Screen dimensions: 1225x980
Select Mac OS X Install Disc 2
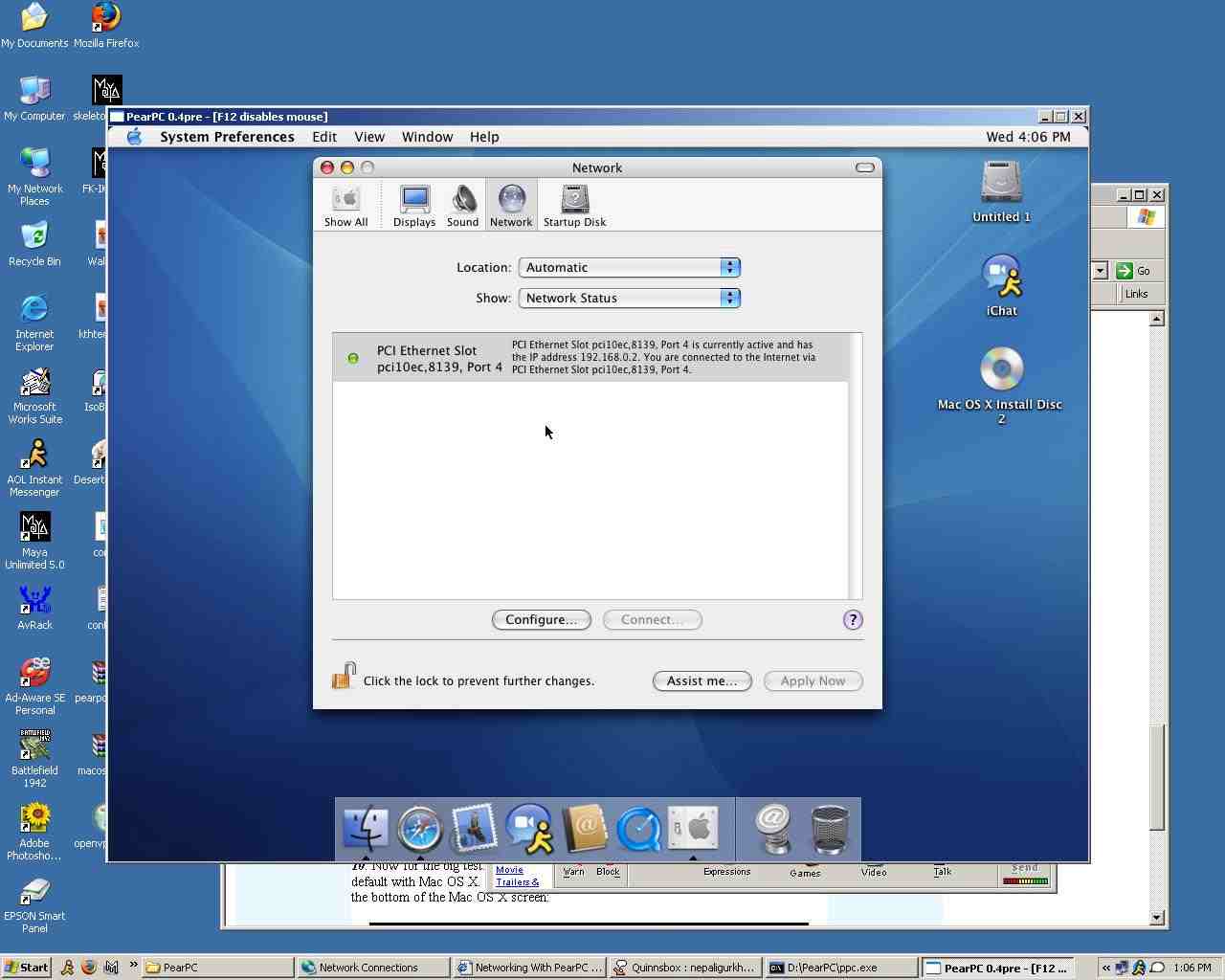tap(1001, 385)
